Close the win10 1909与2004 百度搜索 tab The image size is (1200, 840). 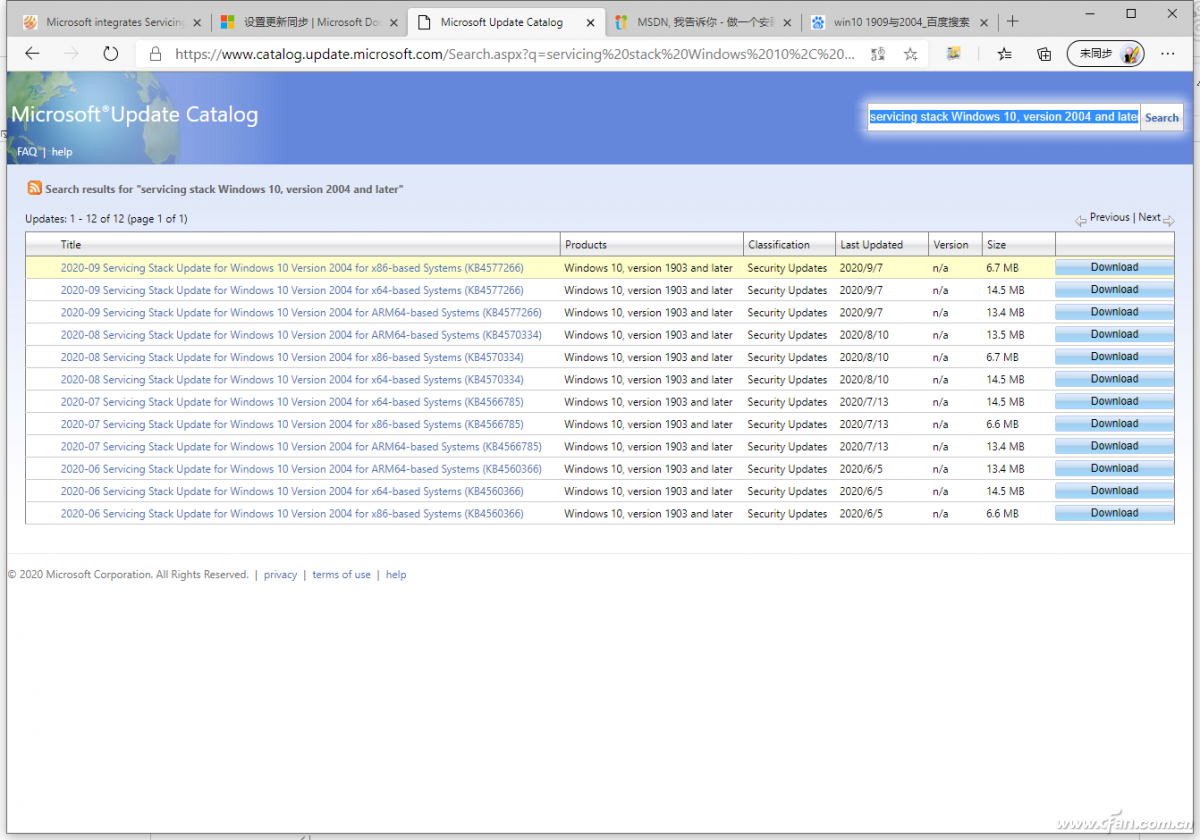(985, 22)
